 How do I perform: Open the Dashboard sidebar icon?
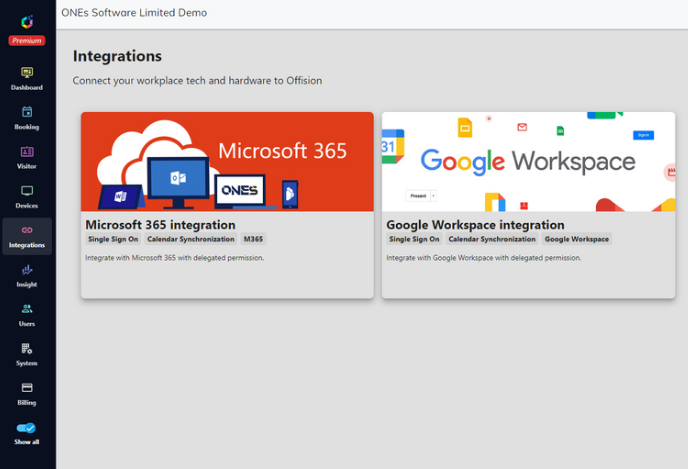coord(27,72)
